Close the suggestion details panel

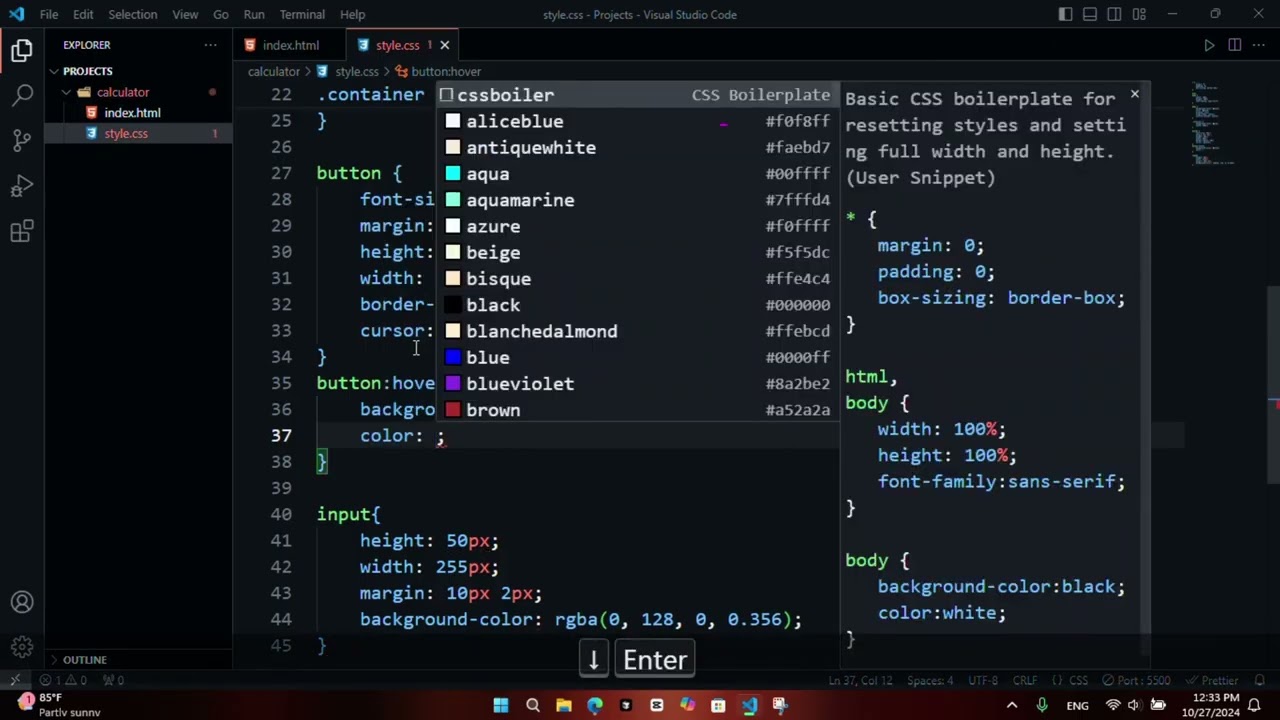[1134, 94]
